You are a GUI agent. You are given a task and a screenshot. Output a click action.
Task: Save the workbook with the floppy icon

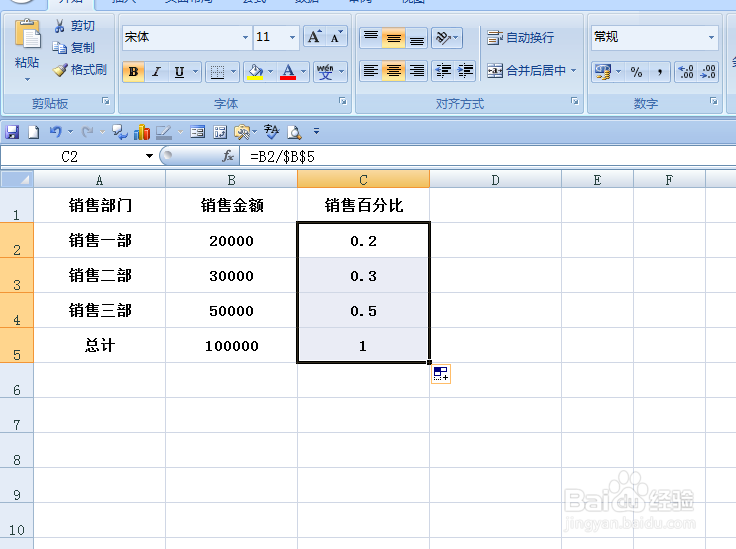[12, 132]
